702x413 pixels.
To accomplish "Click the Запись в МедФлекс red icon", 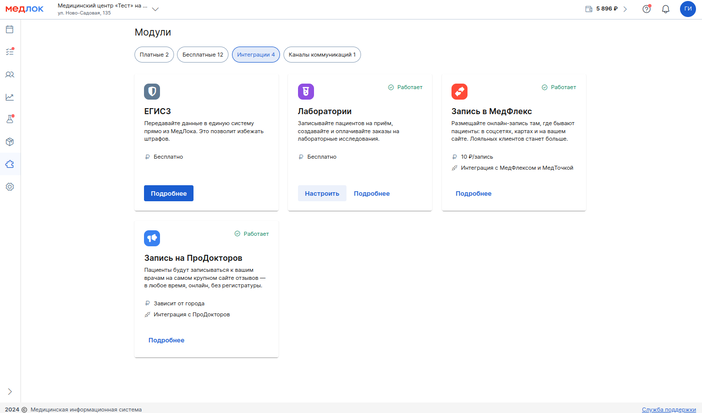I will coord(459,91).
